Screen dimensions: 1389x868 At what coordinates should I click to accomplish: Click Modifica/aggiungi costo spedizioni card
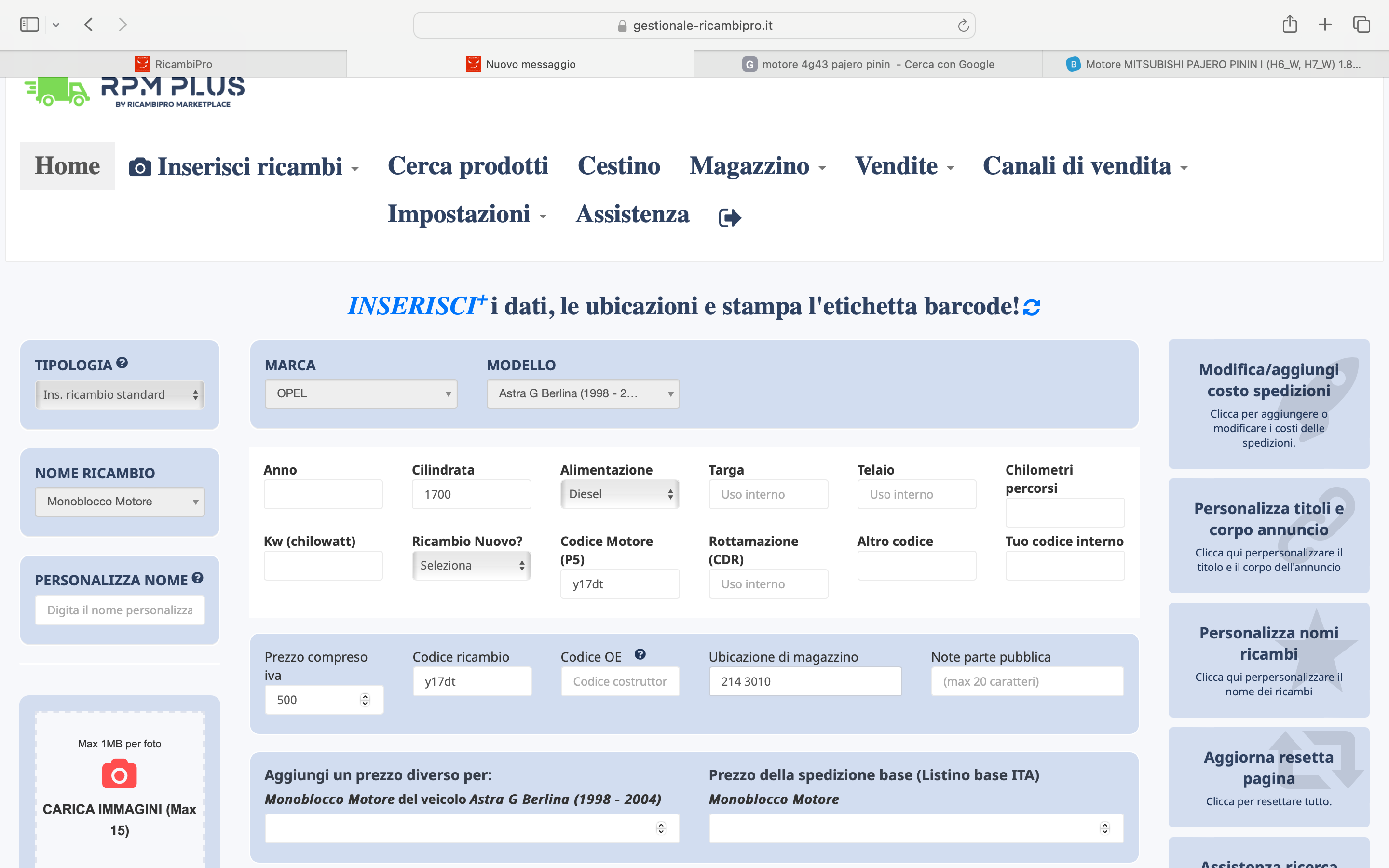[1268, 404]
